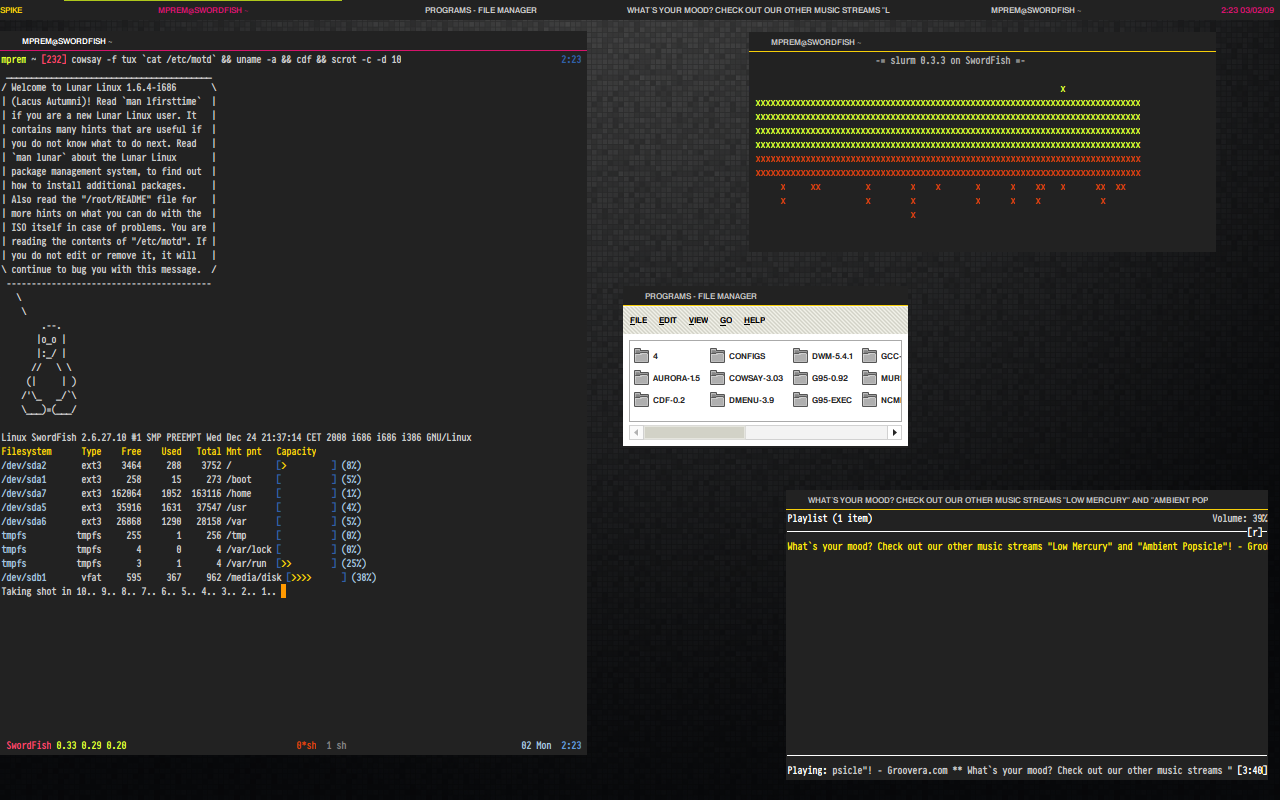1280x800 pixels.
Task: Click the [r] repeat flag in music player
Action: tap(1255, 532)
